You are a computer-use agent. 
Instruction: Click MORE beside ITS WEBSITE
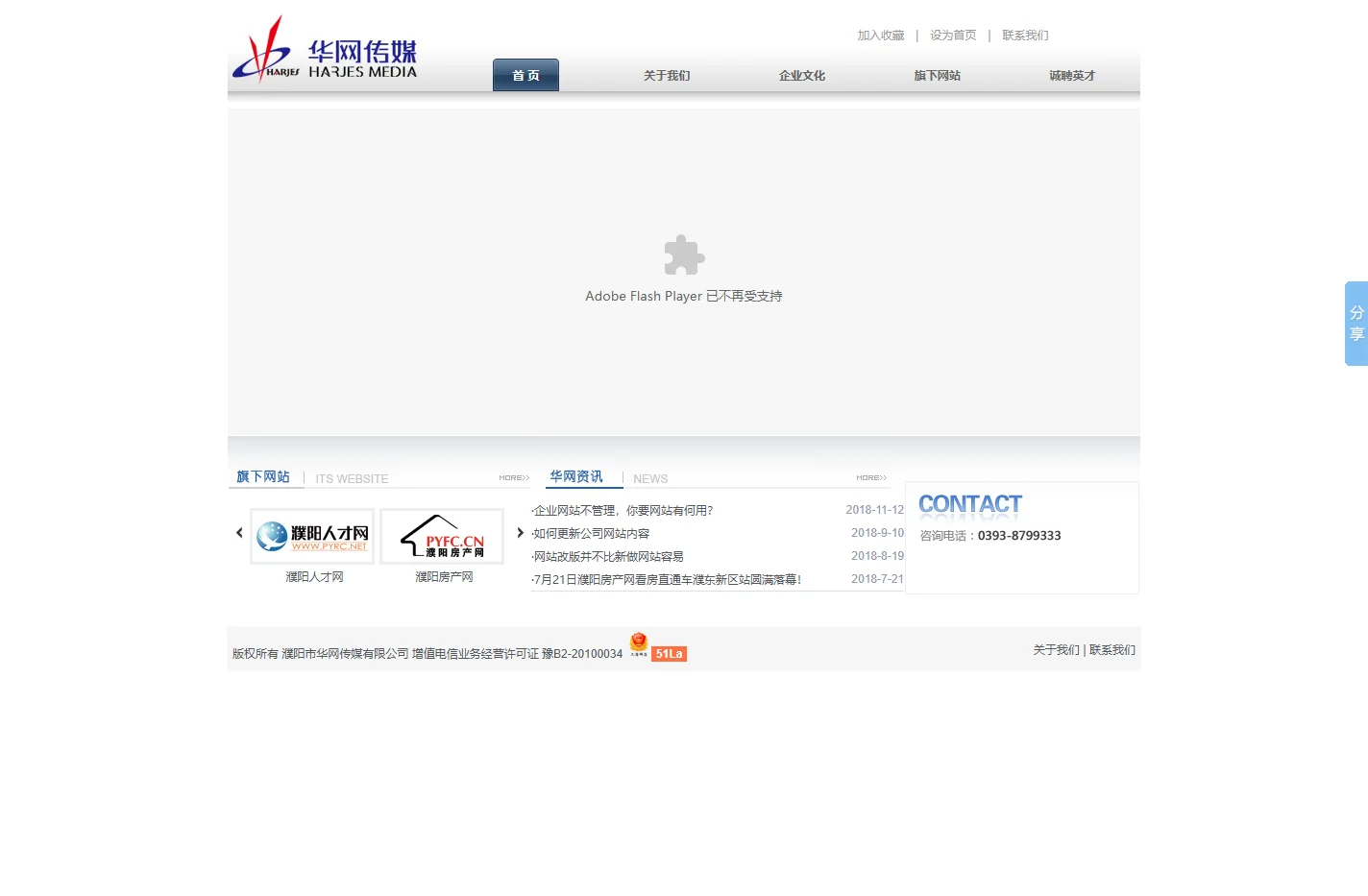pos(514,477)
